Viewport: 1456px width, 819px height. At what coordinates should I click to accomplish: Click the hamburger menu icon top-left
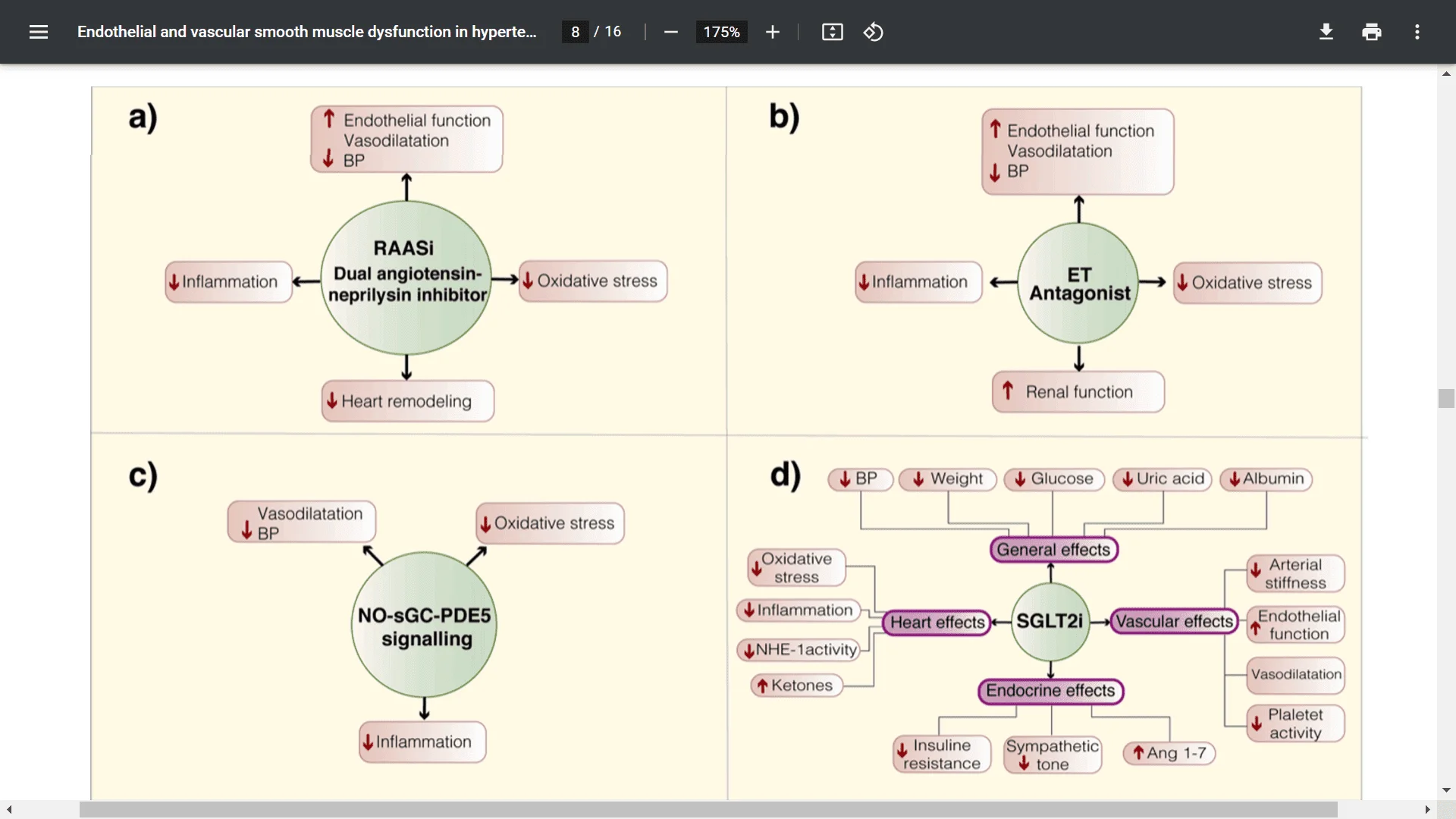[x=39, y=31]
